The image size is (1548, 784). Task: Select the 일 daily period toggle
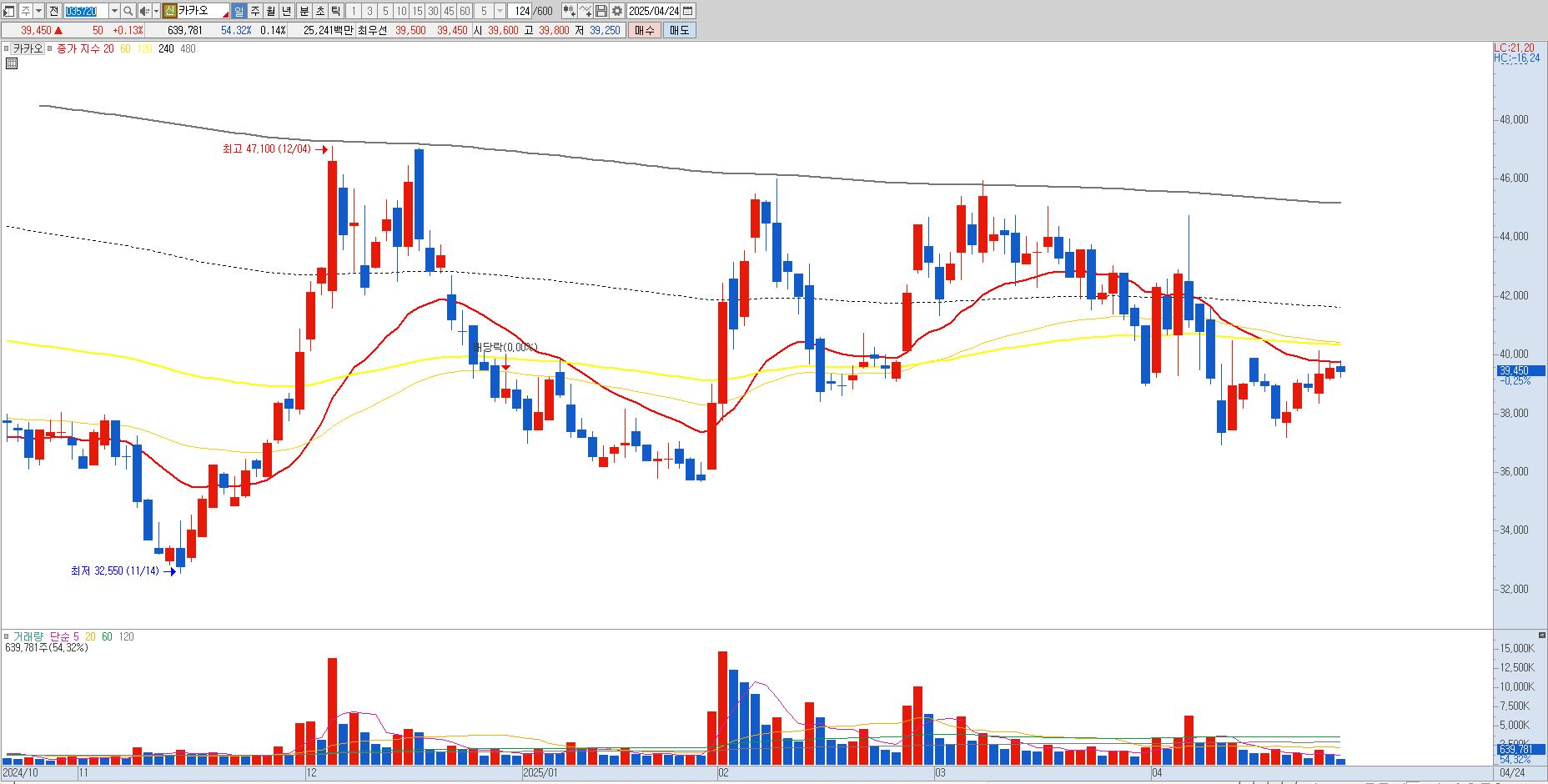click(x=239, y=11)
